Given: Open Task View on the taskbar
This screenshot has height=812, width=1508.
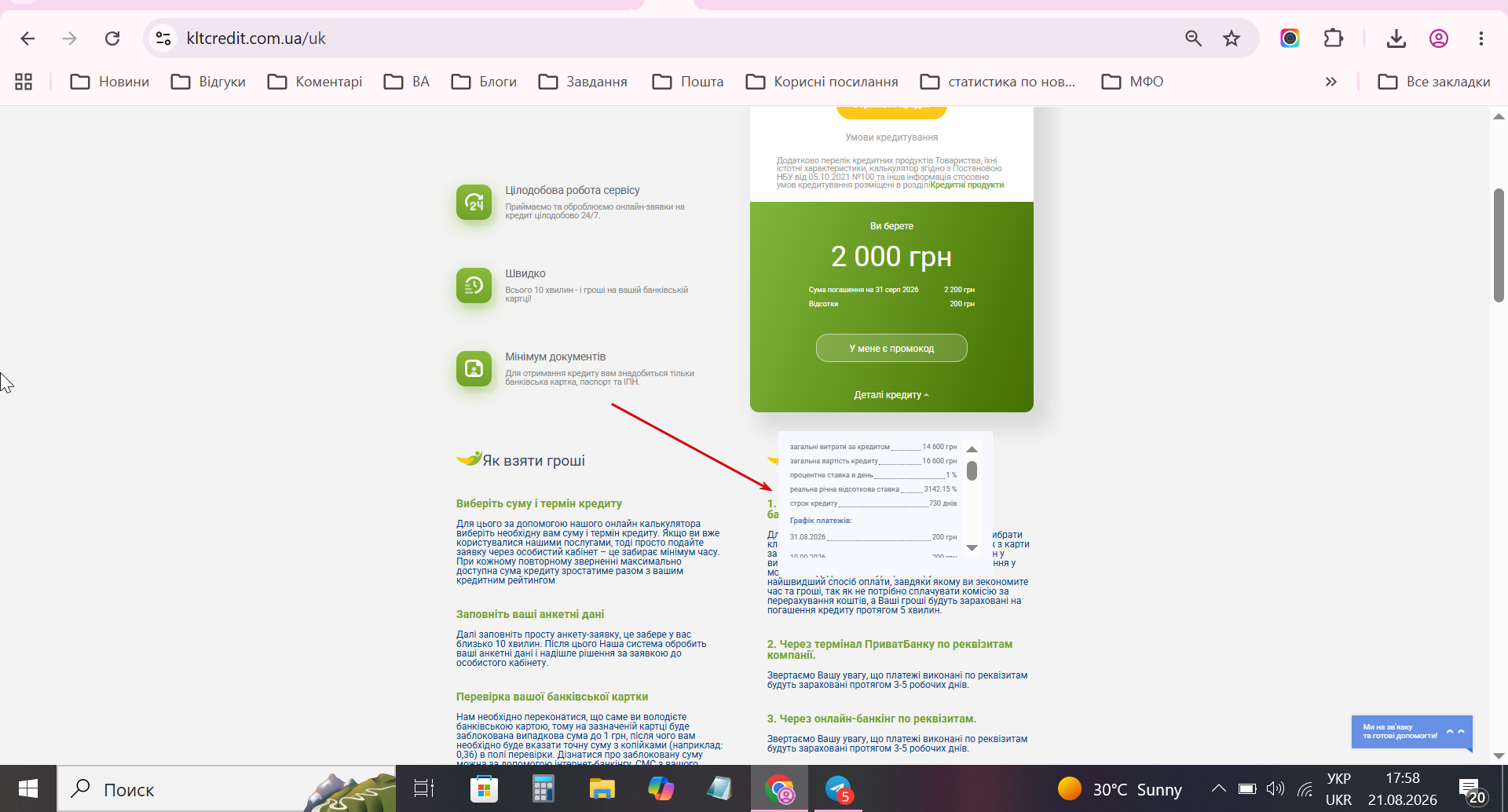Looking at the screenshot, I should point(424,789).
